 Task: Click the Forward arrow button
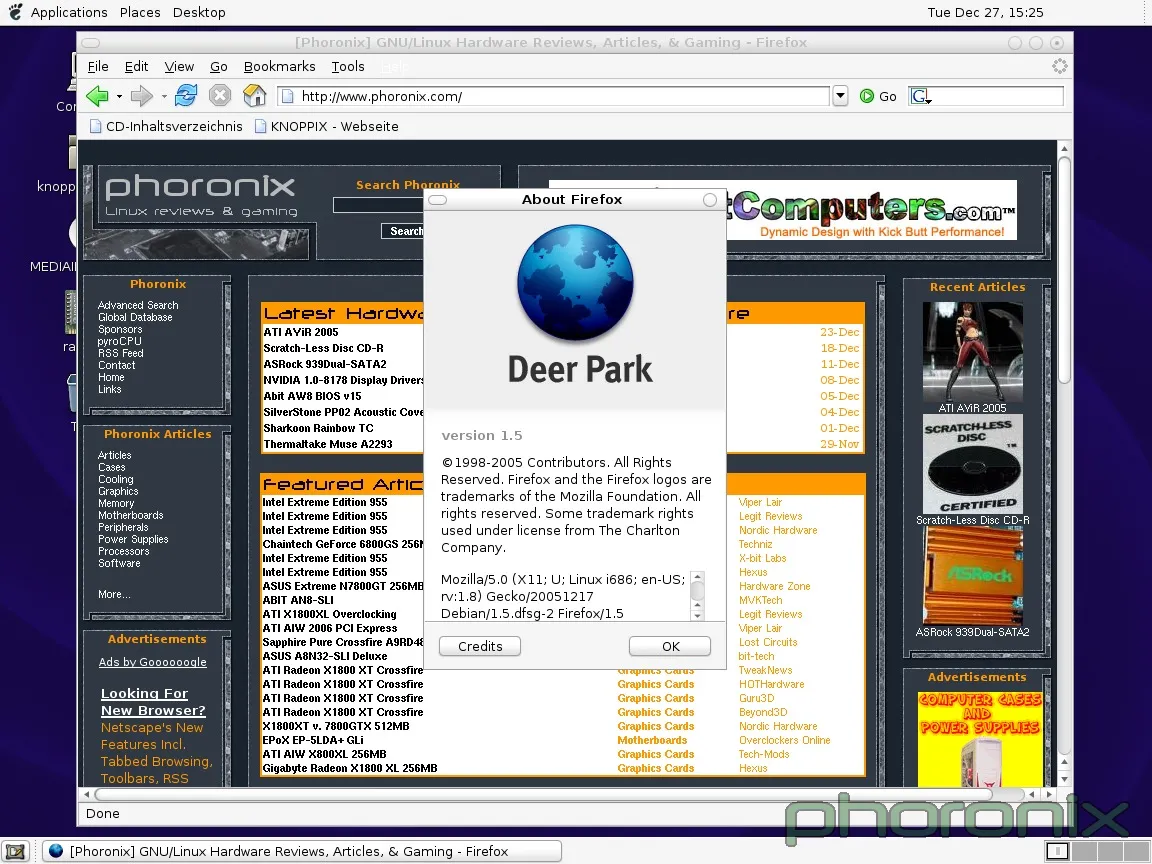[141, 96]
